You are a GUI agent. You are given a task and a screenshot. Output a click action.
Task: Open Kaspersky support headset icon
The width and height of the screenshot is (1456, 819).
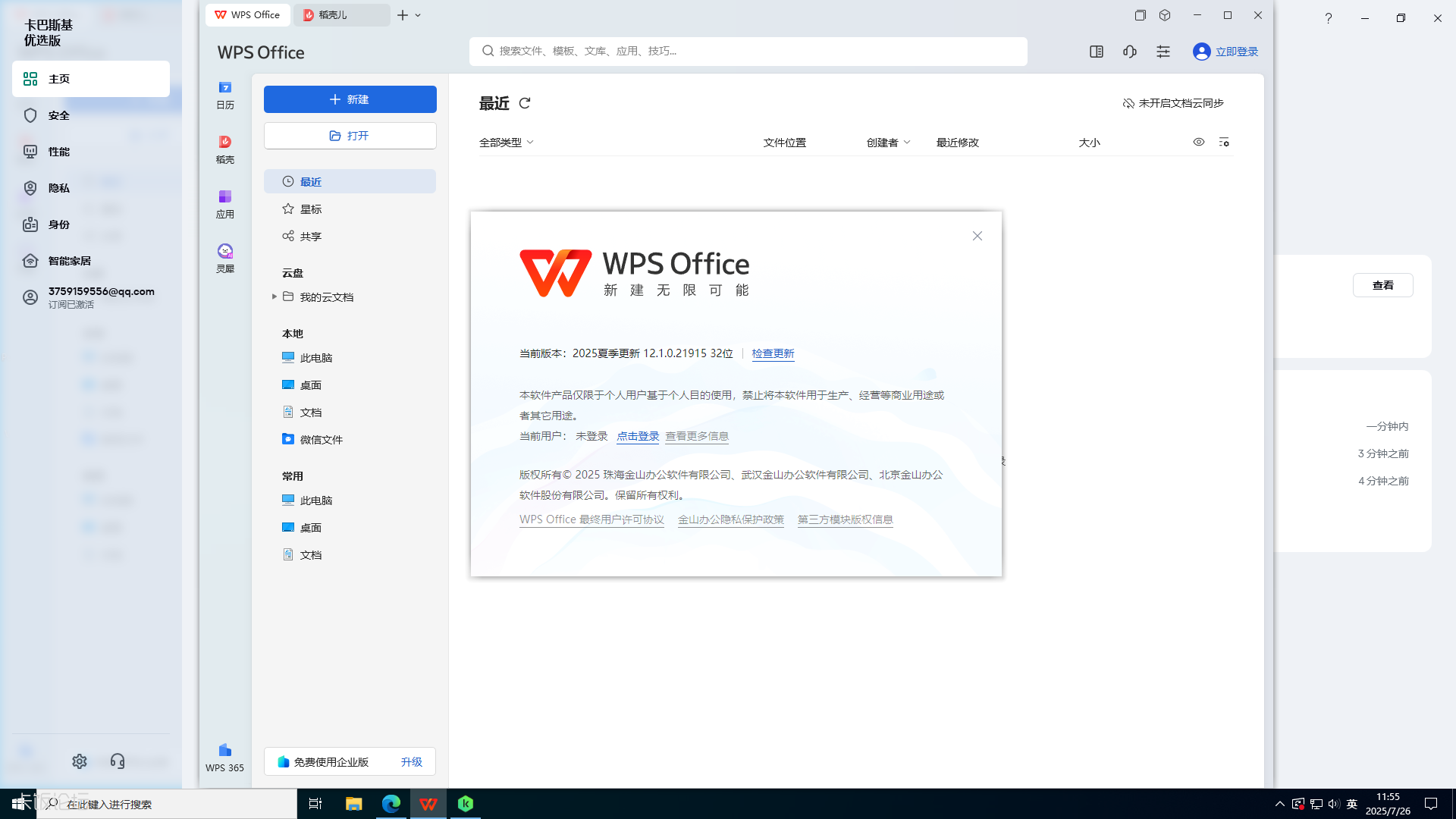[x=118, y=761]
